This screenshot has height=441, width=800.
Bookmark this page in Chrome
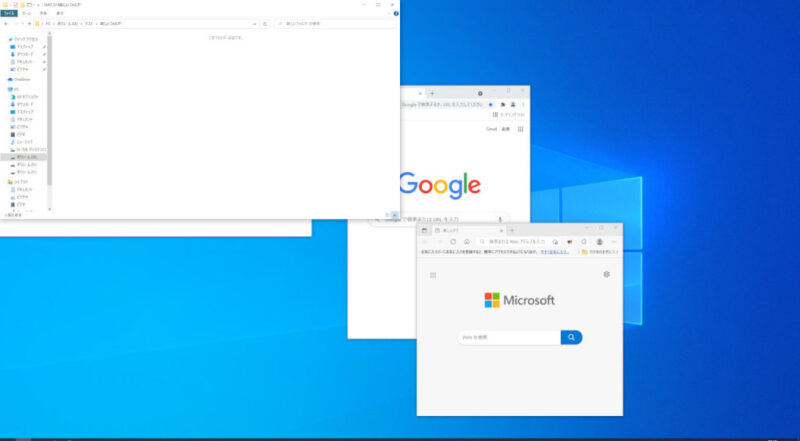491,105
